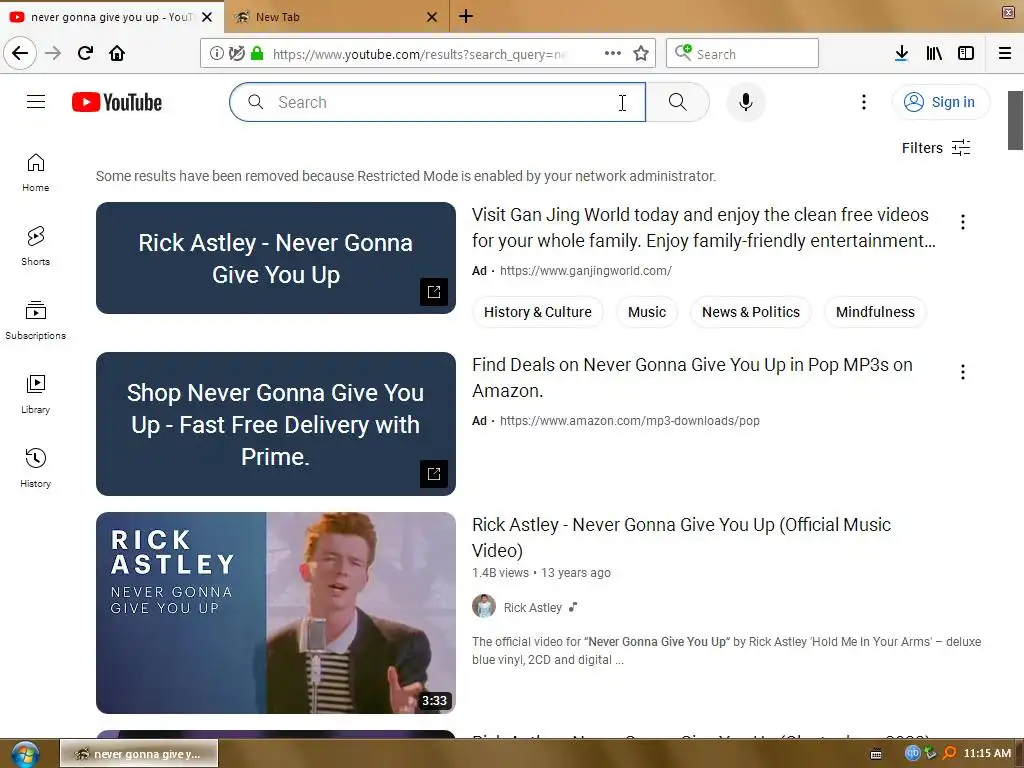This screenshot has width=1024, height=768.
Task: Select the News & Politics chip
Action: pos(750,312)
